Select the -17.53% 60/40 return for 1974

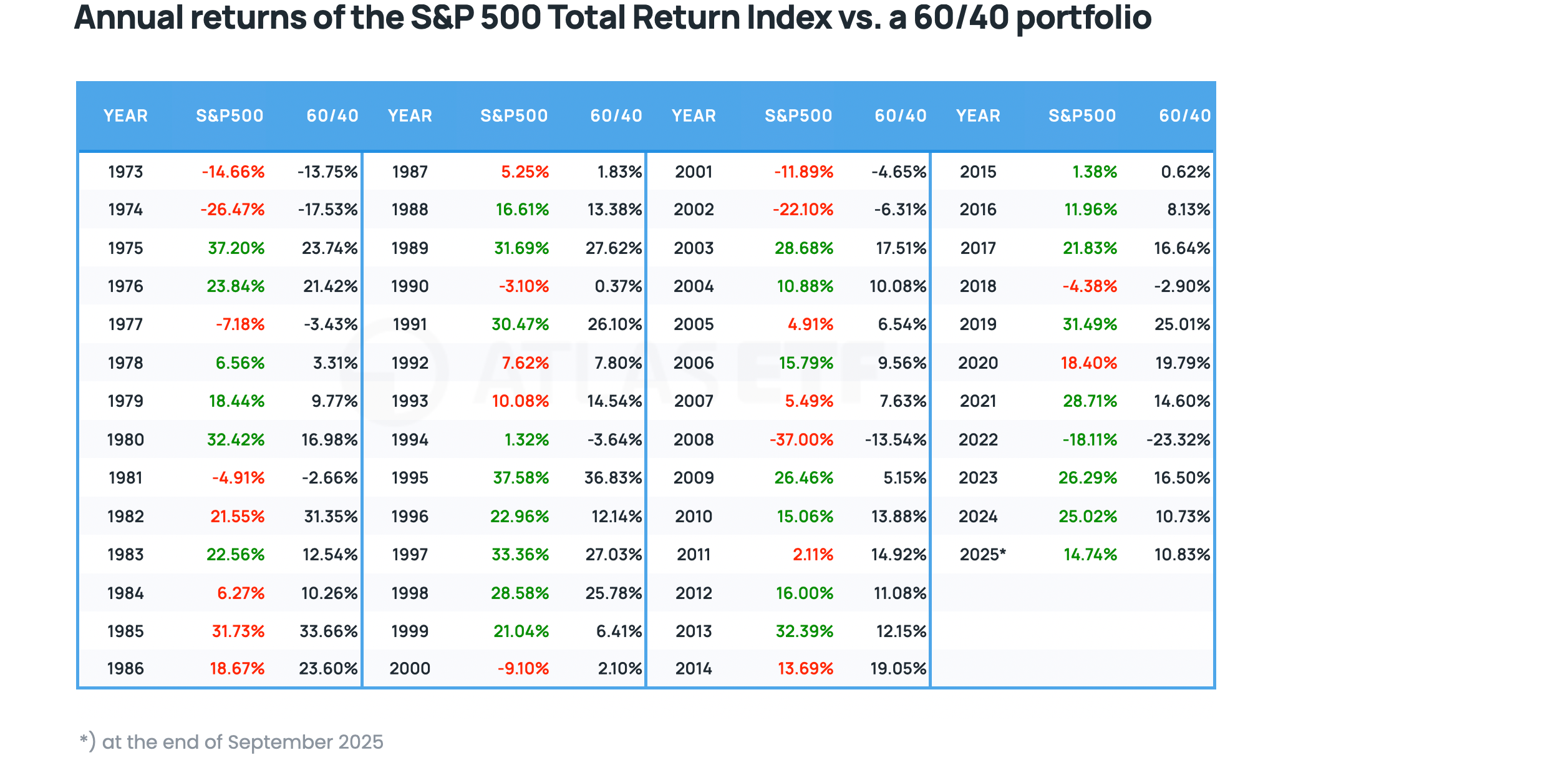point(327,210)
